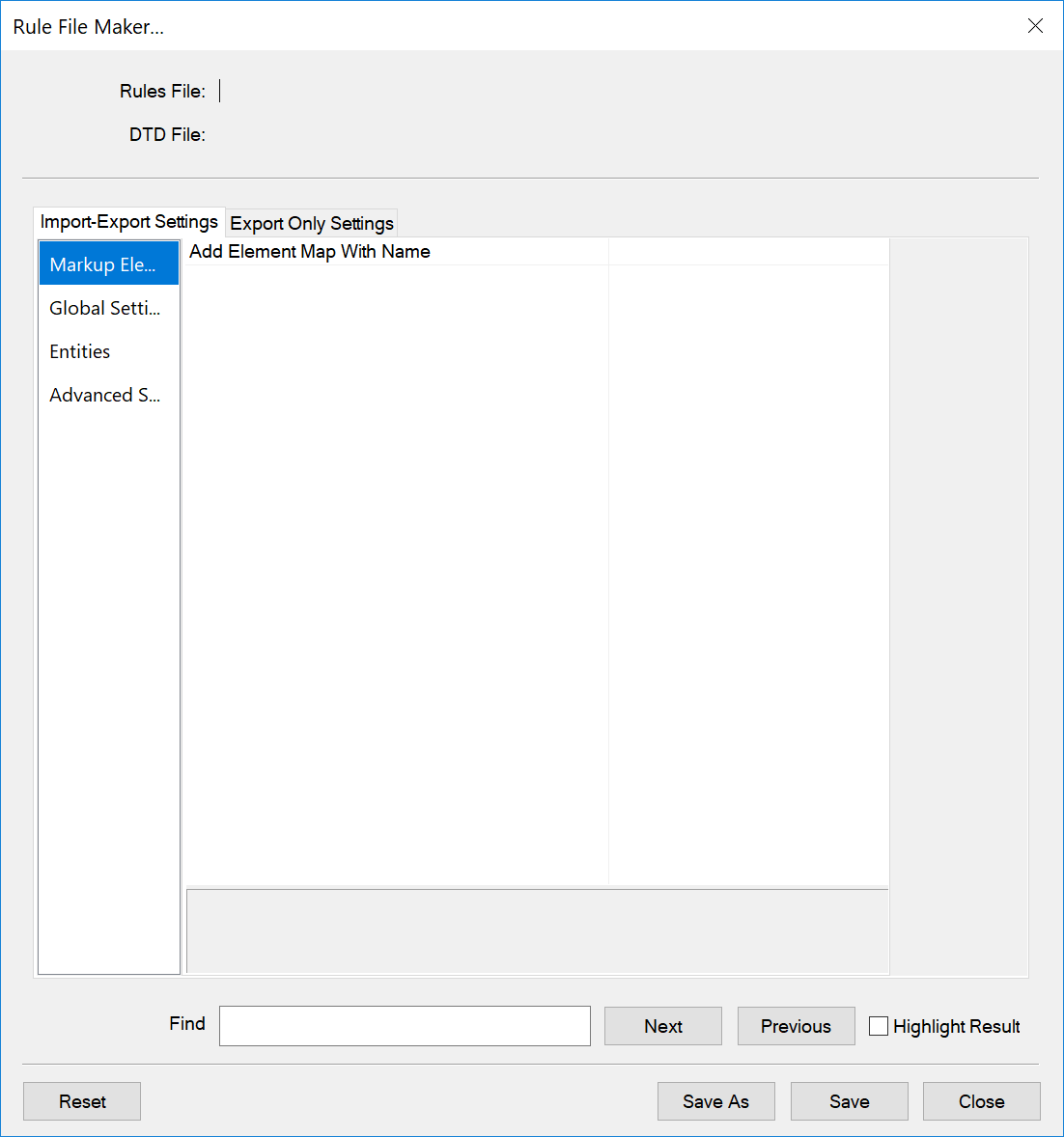Click the Add Element Map With Name header
Screen dimensions: 1064x1137
pos(309,251)
